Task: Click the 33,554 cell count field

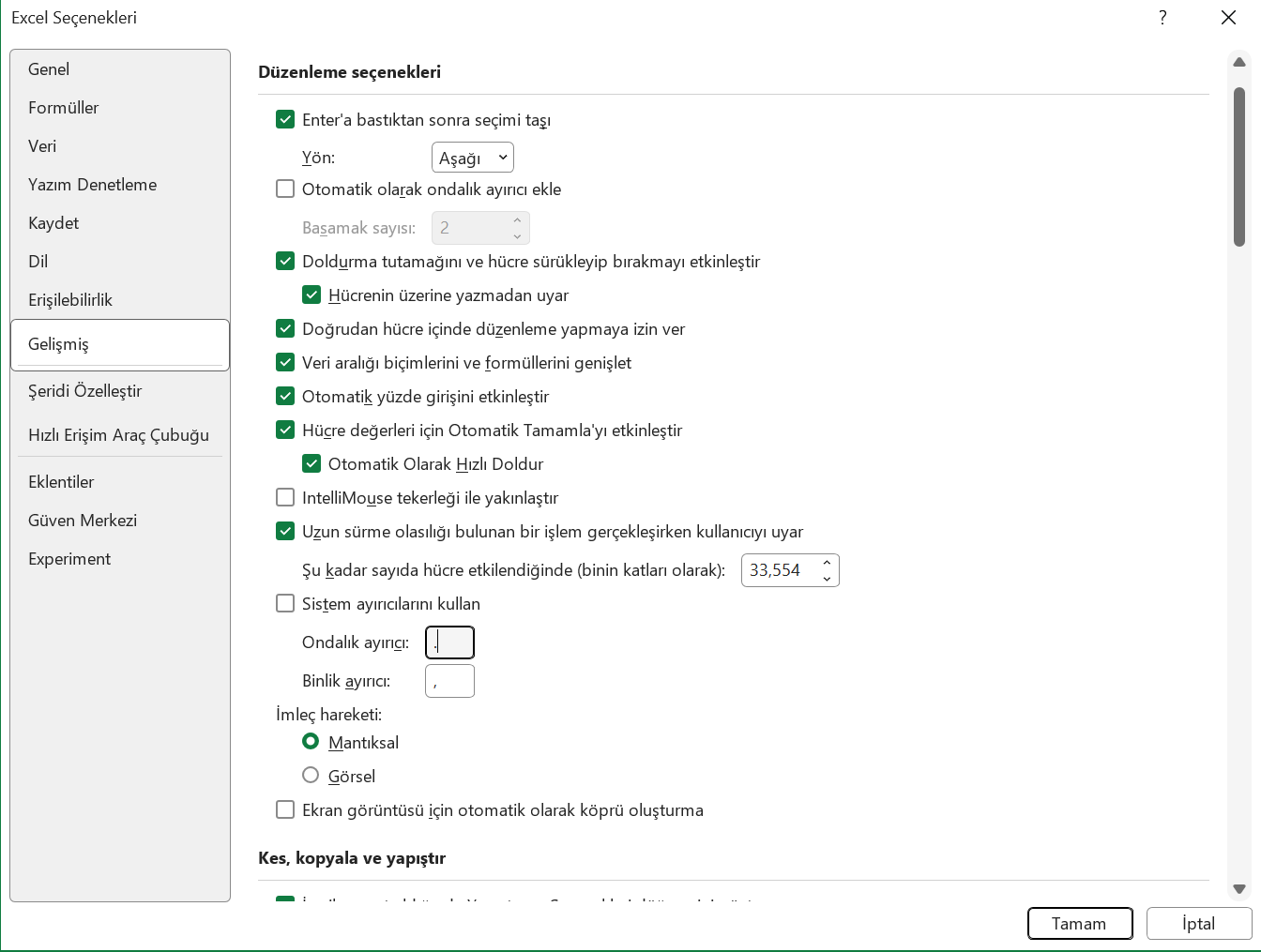Action: (779, 570)
